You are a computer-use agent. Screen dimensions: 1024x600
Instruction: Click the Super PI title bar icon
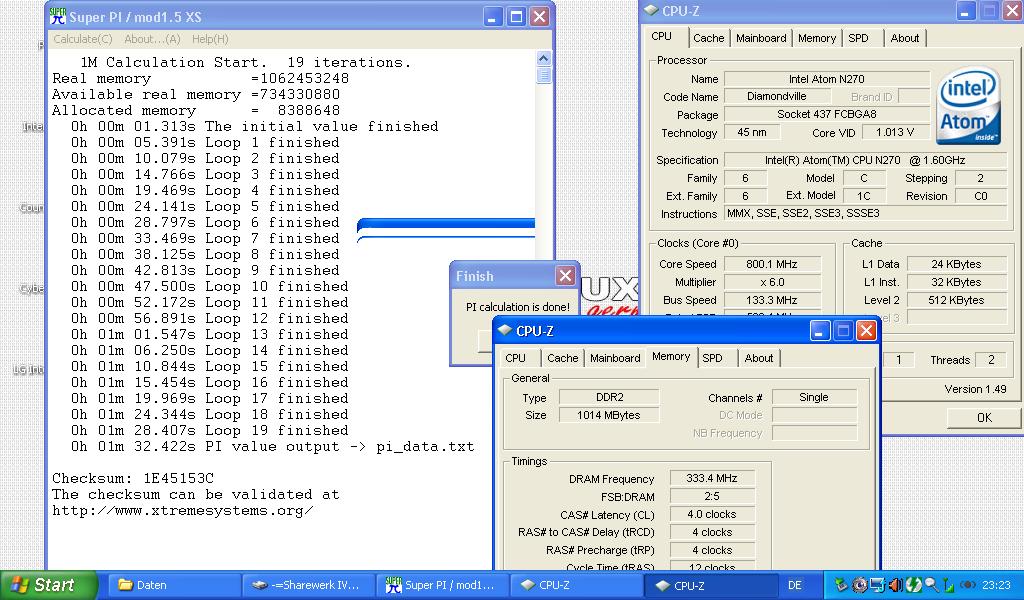coord(58,16)
